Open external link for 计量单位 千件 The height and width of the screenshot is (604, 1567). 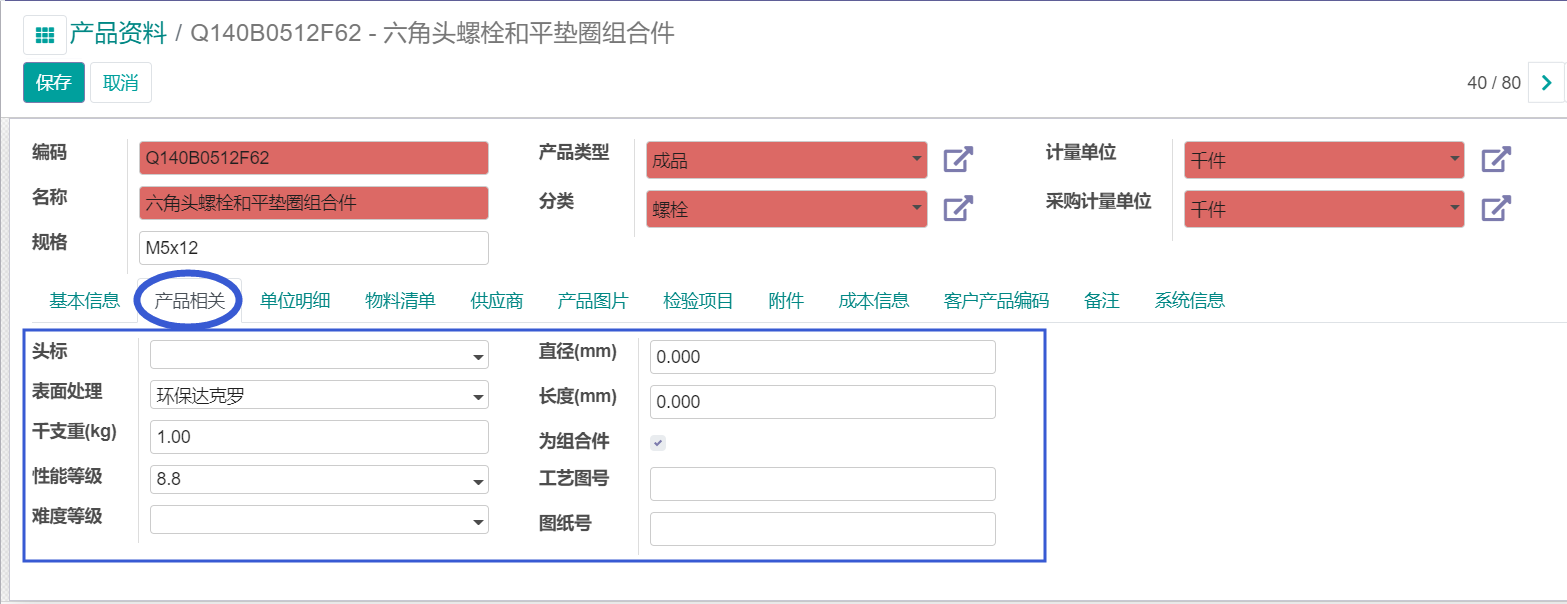(x=1496, y=159)
